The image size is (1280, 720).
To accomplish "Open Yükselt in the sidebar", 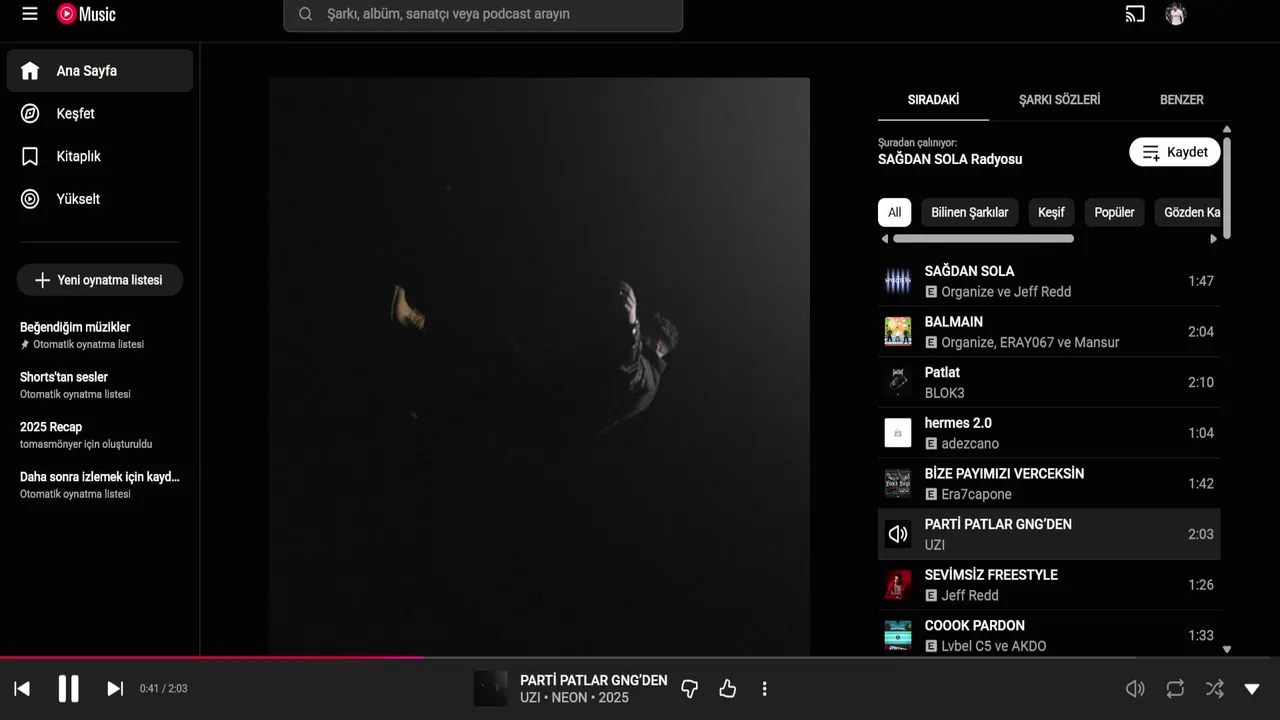I will coord(100,199).
